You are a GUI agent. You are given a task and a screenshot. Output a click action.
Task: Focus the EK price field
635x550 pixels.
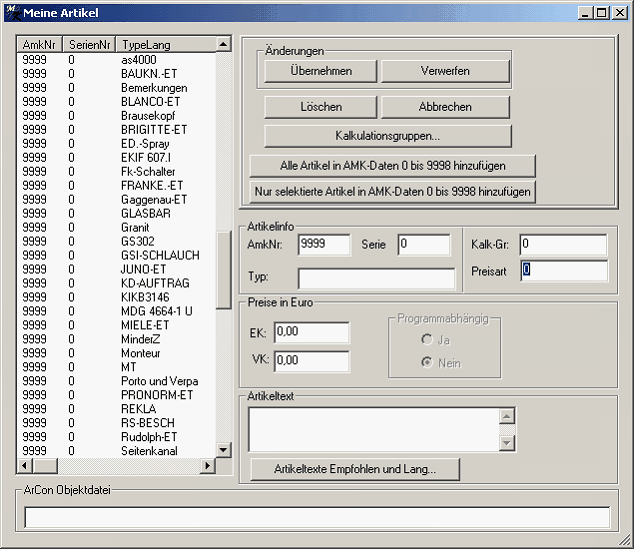311,332
